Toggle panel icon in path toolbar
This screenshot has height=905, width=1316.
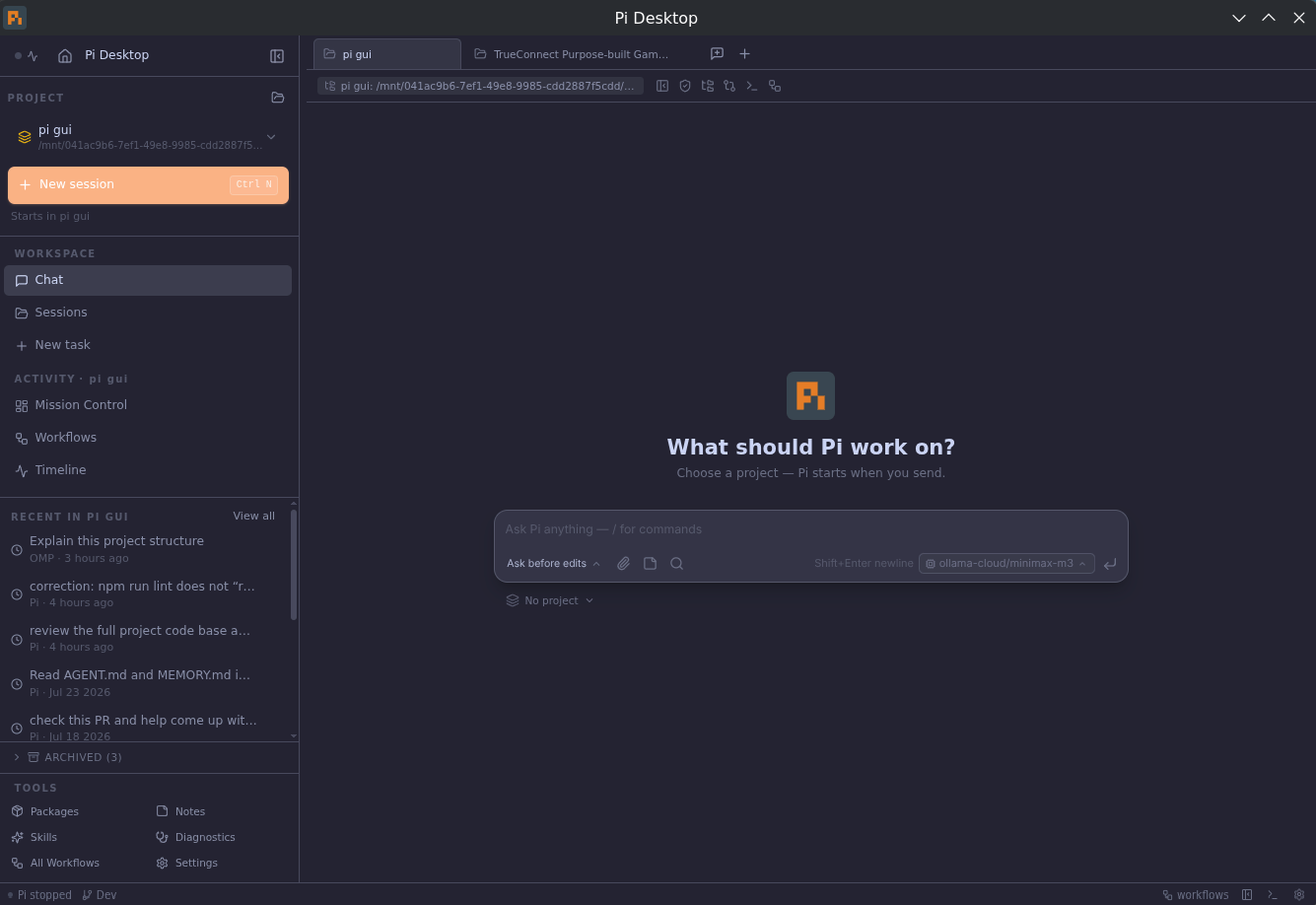click(x=662, y=86)
